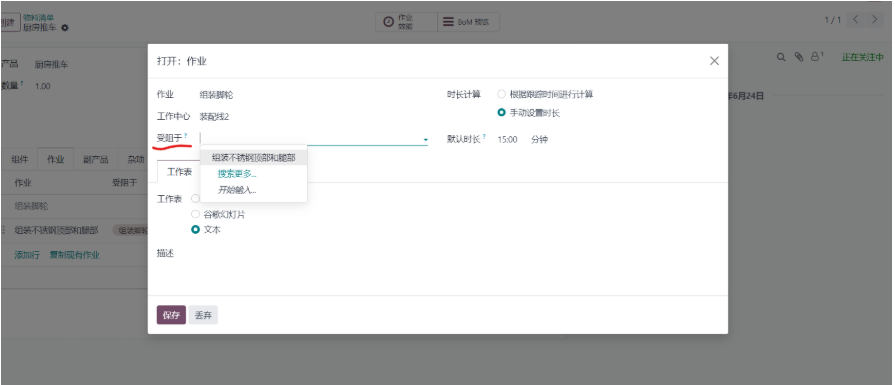Choose 文本 worksheet radio option
This screenshot has height=385, width=895.
tap(195, 230)
